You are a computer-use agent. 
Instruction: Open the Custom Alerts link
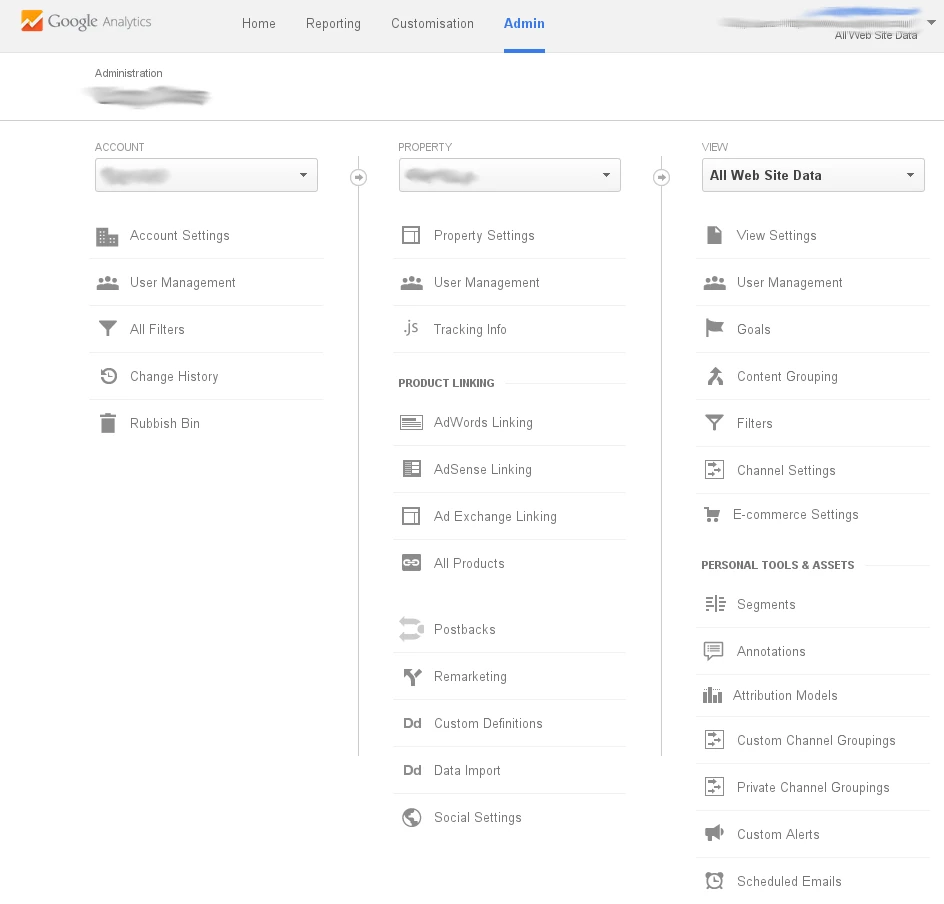[778, 834]
